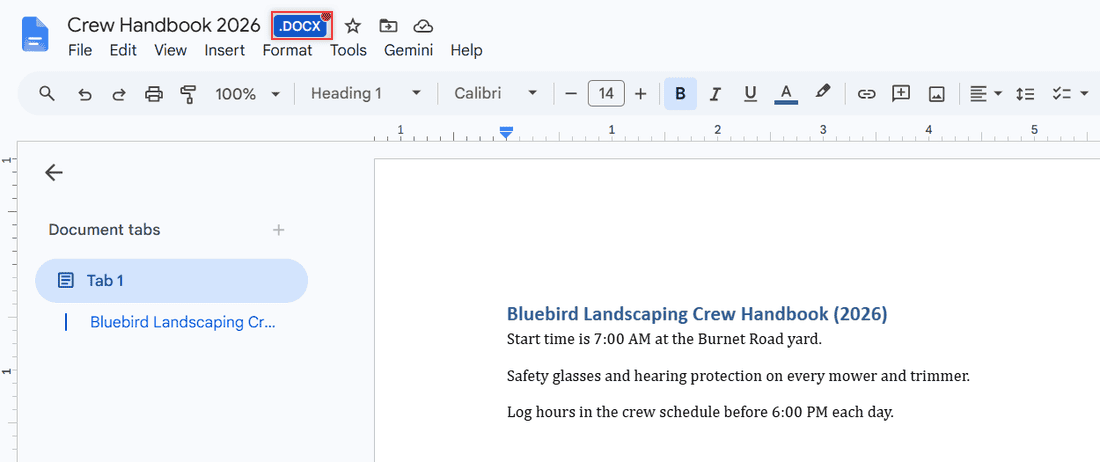Open the Heading 1 style dropdown
Screen dimensions: 1100x462
tap(365, 94)
